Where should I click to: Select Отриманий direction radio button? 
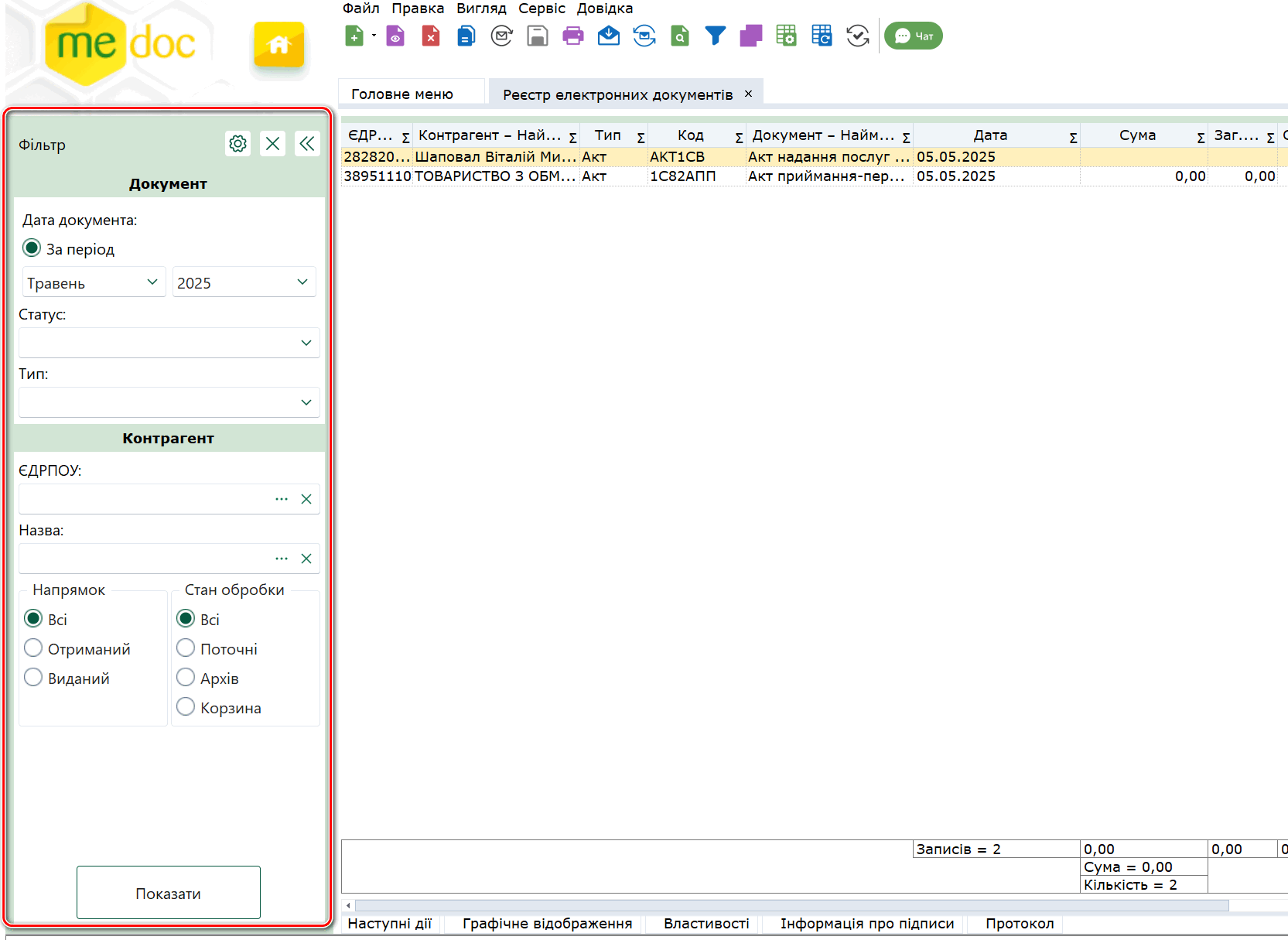(33, 648)
